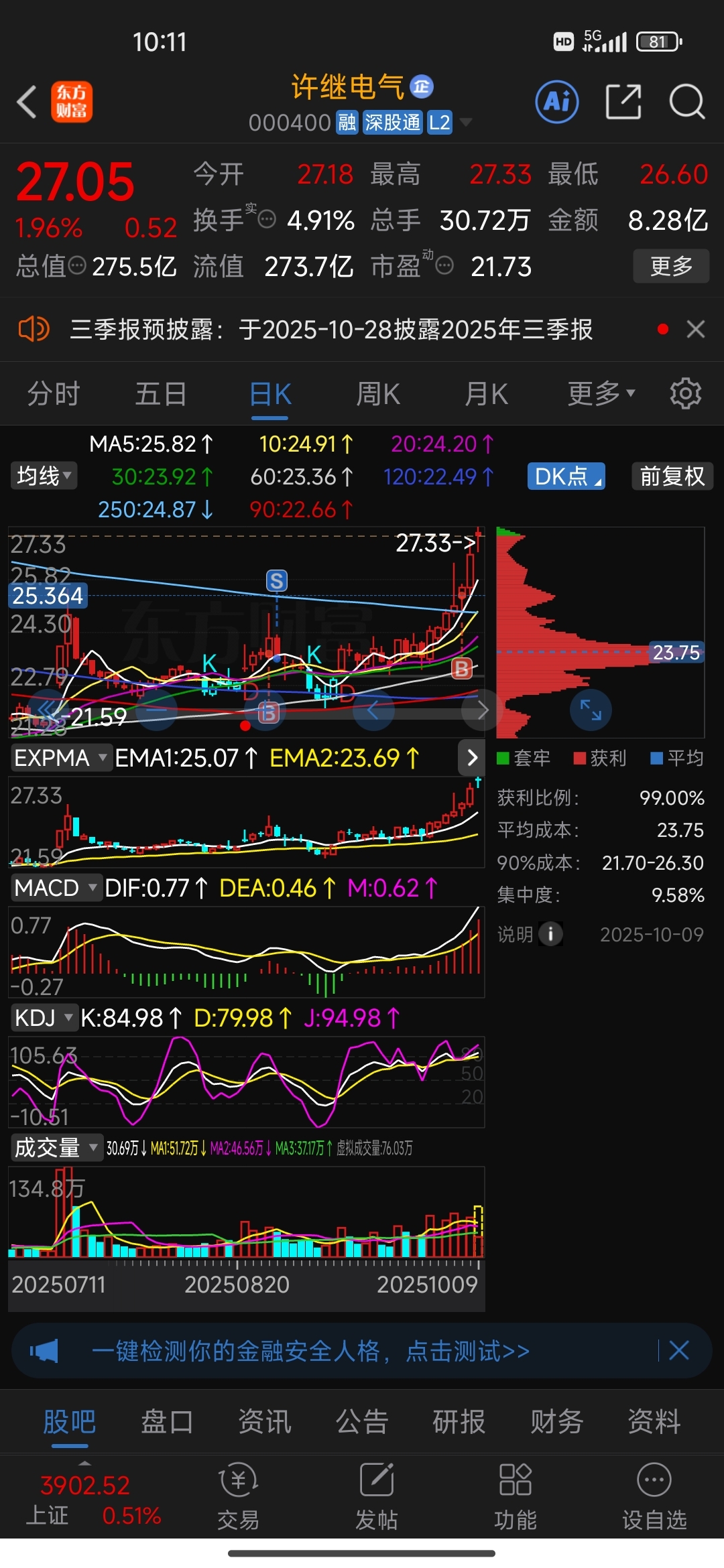Tap the 25.364 price crosshair label
The height and width of the screenshot is (1568, 724).
pyautogui.click(x=48, y=595)
